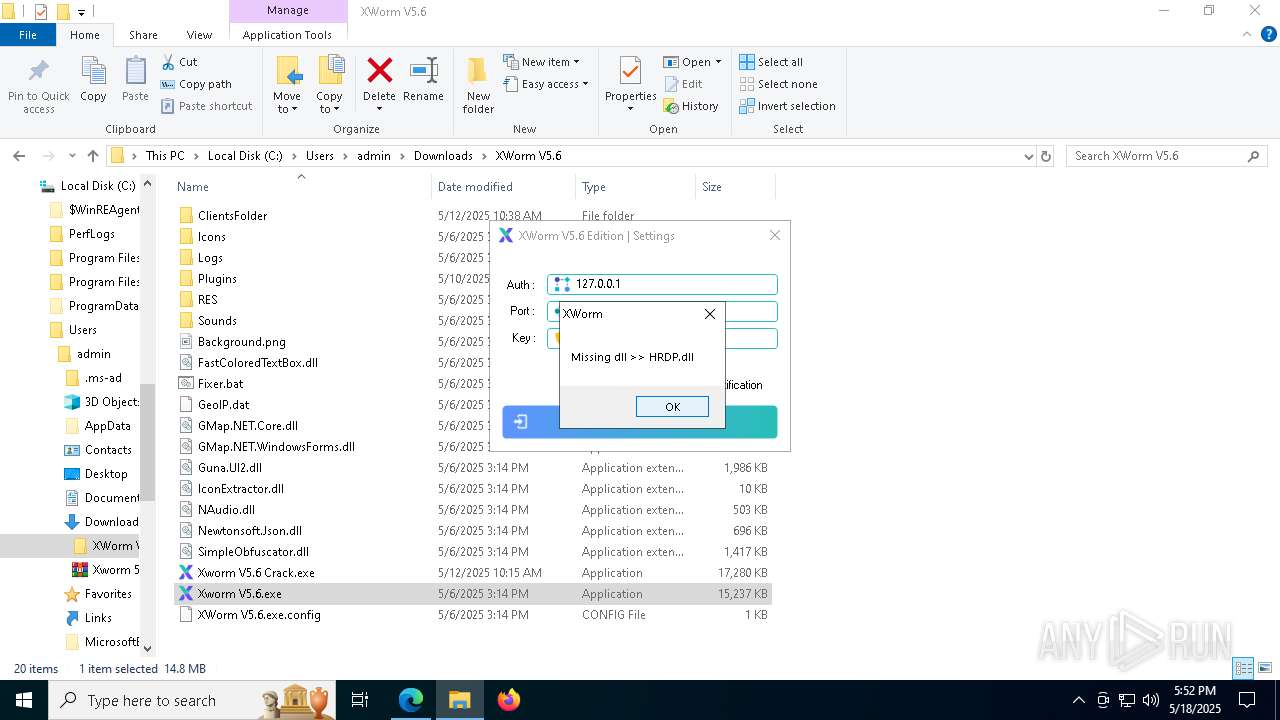Close the XWorm error message box
1280x720 pixels.
[710, 314]
